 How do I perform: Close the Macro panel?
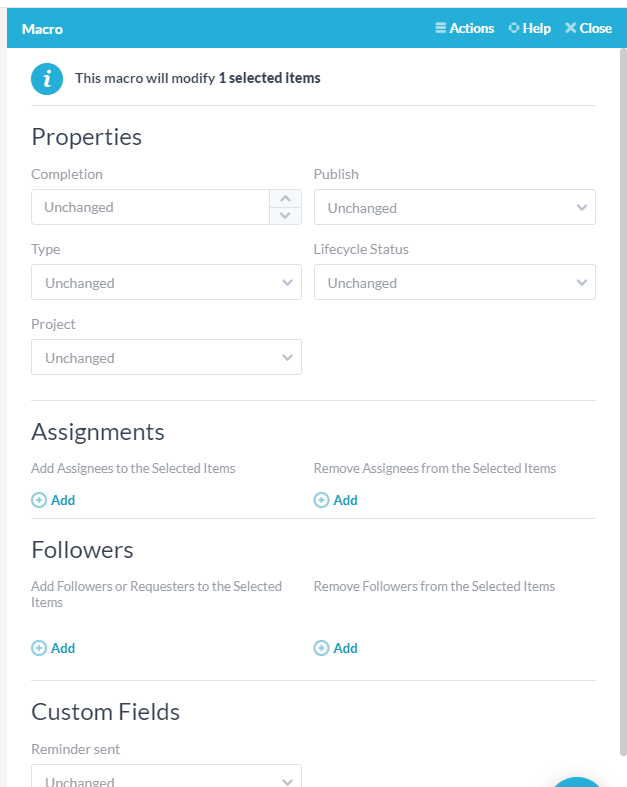click(588, 28)
